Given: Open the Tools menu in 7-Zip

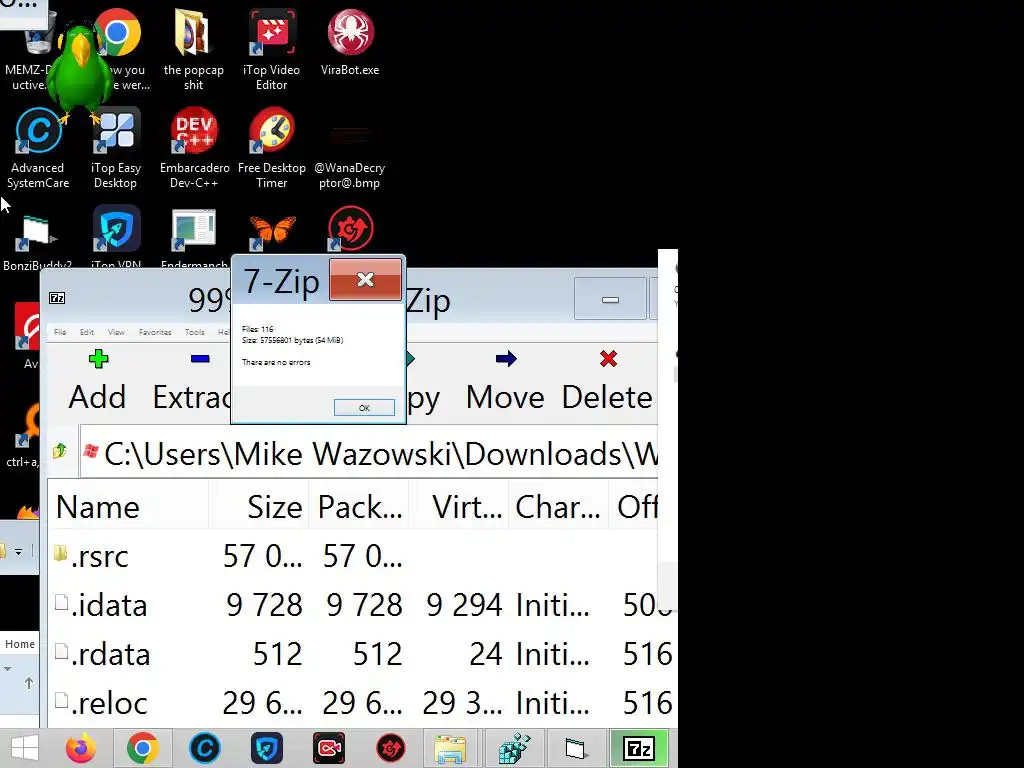Looking at the screenshot, I should point(195,332).
